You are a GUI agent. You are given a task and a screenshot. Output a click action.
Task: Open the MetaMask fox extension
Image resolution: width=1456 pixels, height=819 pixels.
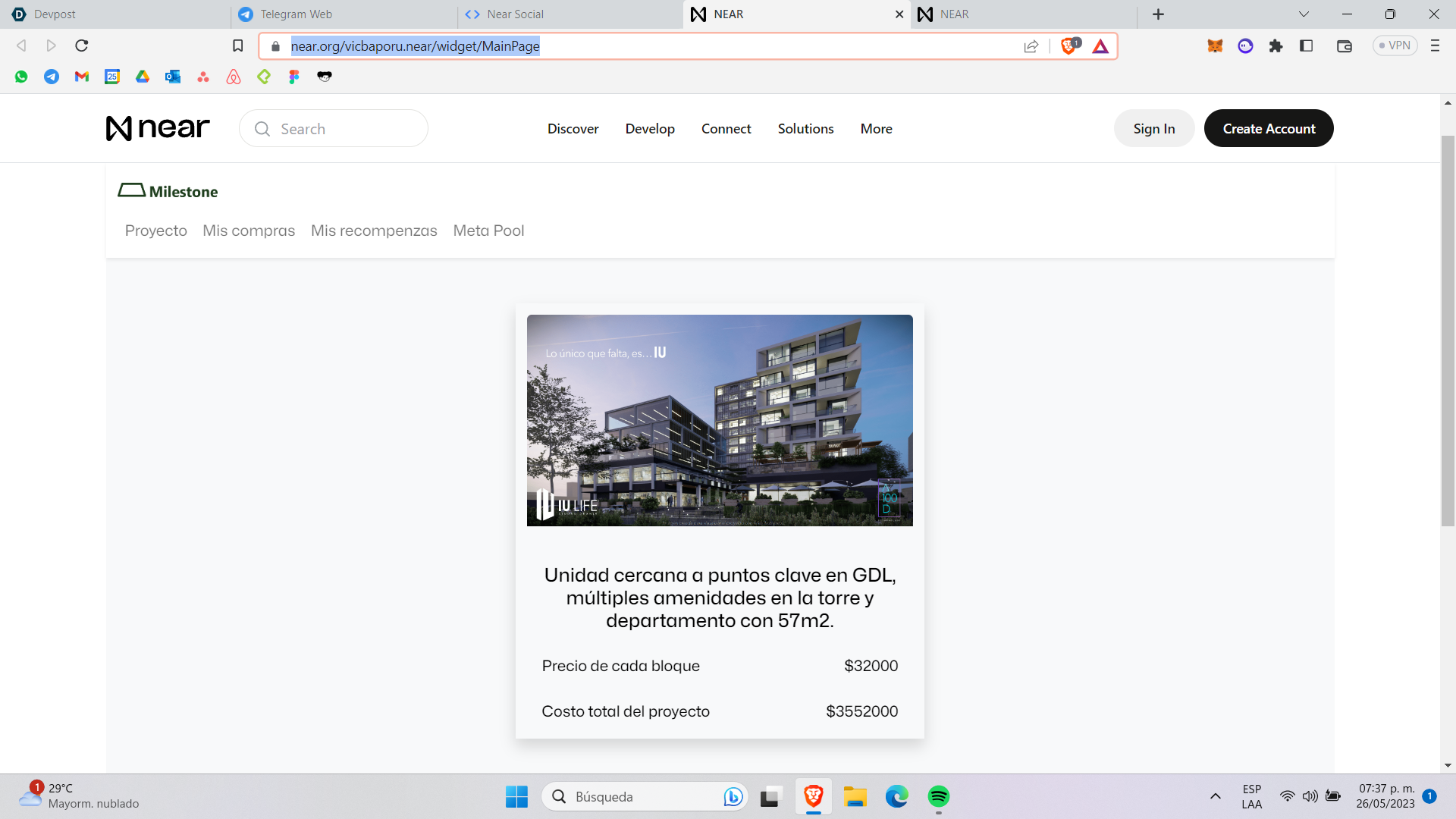pyautogui.click(x=1215, y=46)
